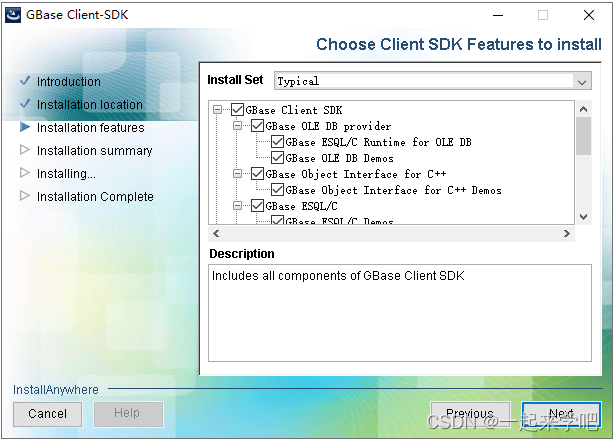Screen dimensions: 614x441
Task: Click the Description text box
Action: click(400, 313)
